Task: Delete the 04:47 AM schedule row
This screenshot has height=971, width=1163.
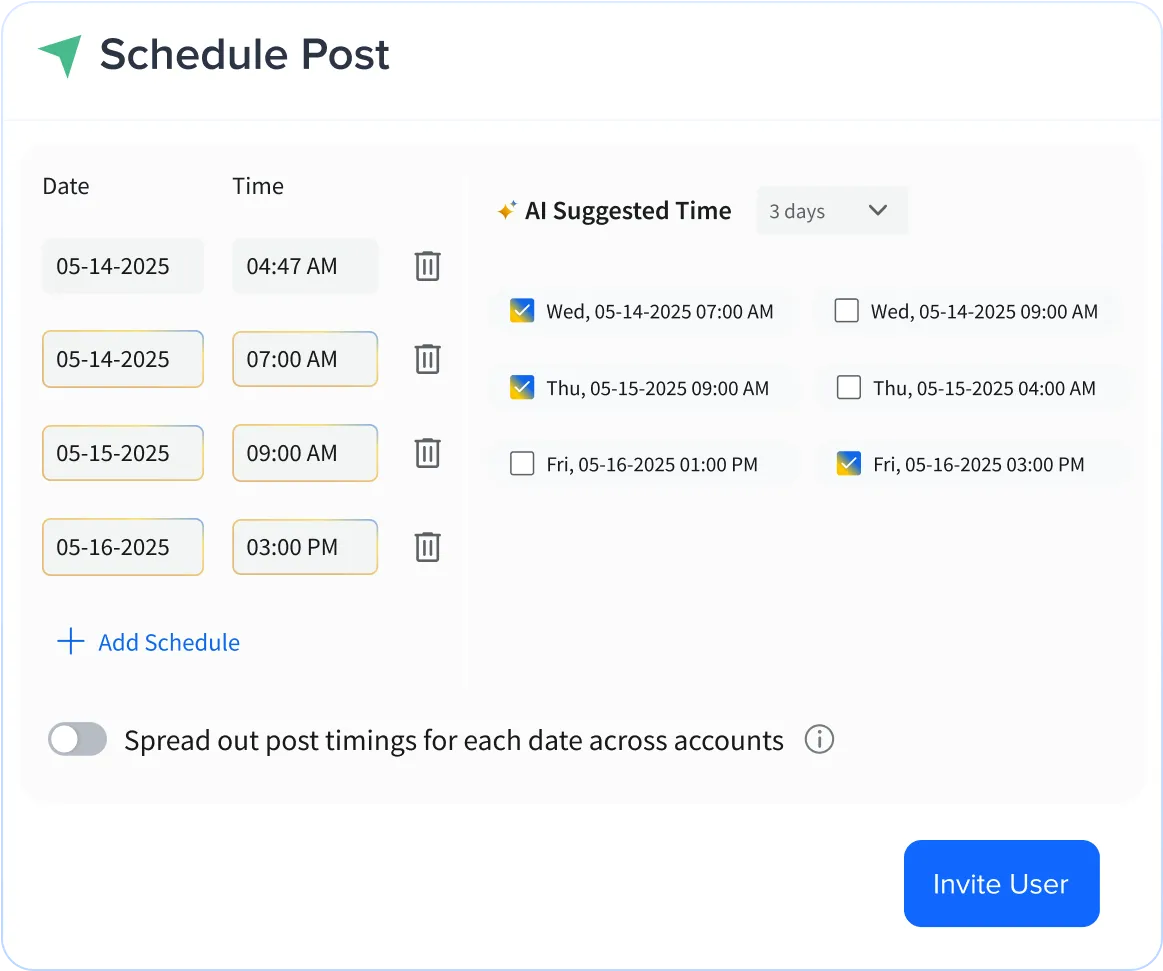Action: (427, 266)
